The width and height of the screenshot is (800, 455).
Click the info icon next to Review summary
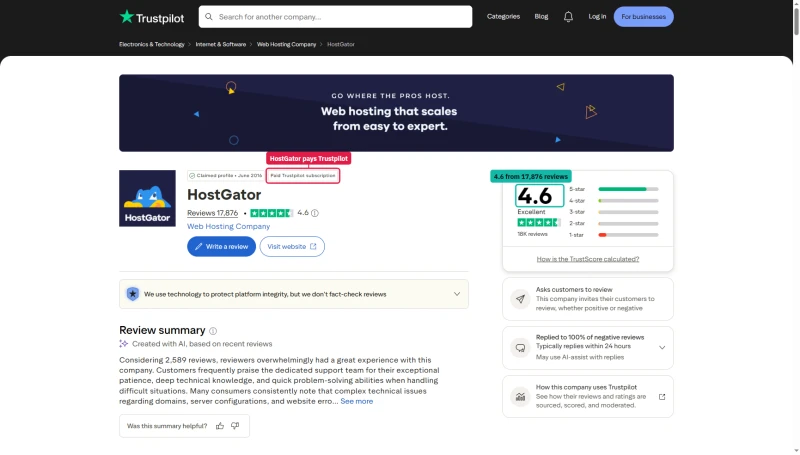click(x=213, y=331)
